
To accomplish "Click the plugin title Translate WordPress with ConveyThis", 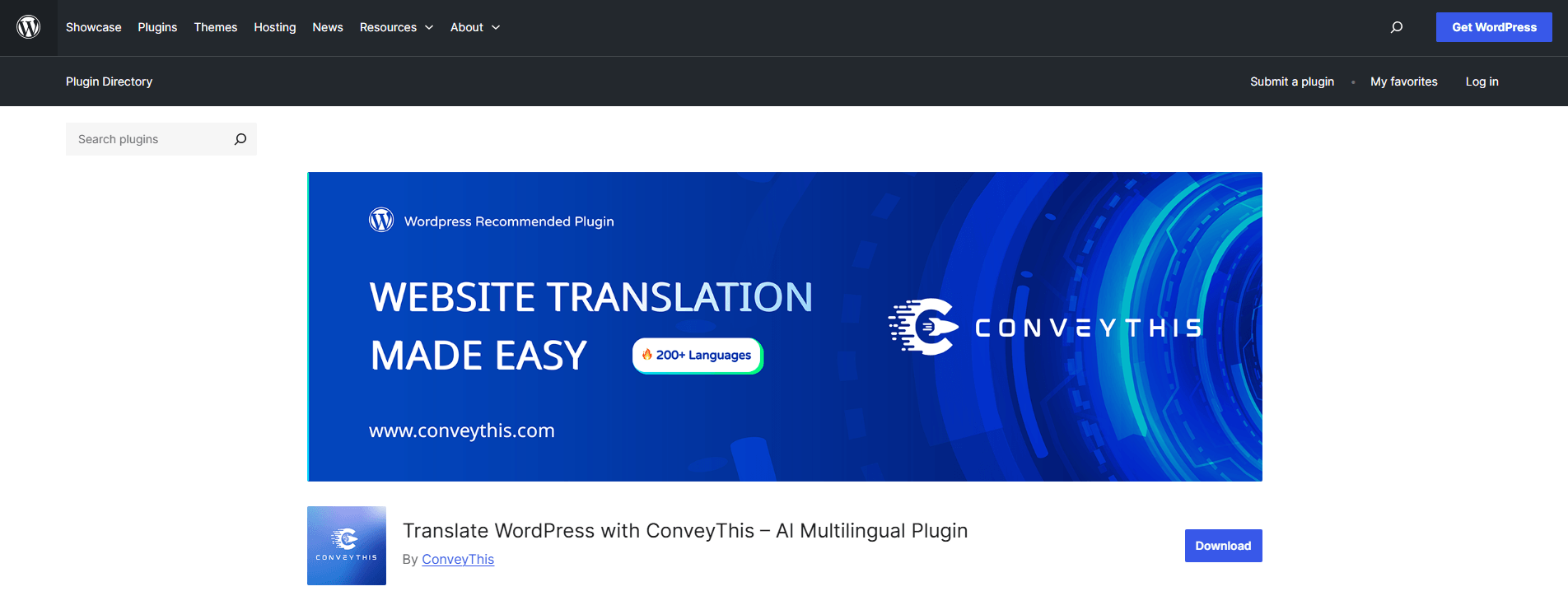I will [685, 531].
